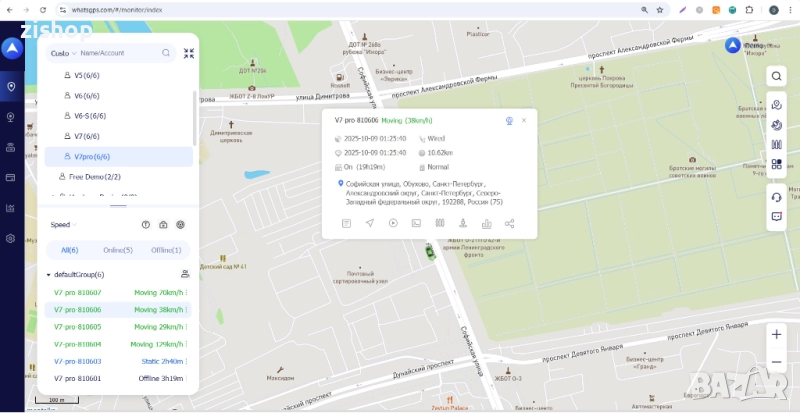Click the share icon in the vehicle popup
800x413 pixels.
(x=509, y=223)
